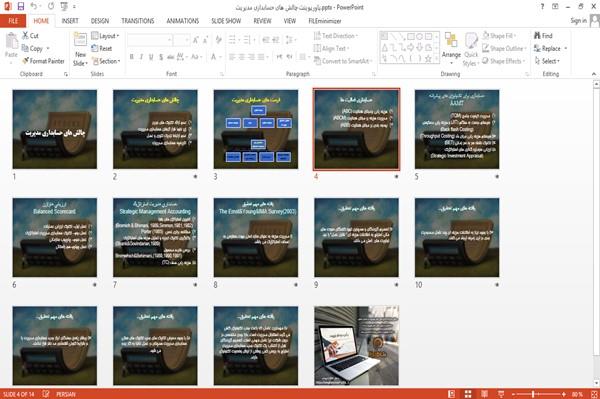Screen dimensions: 600x399
Task: Click the Format Painter brush icon
Action: [25, 61]
